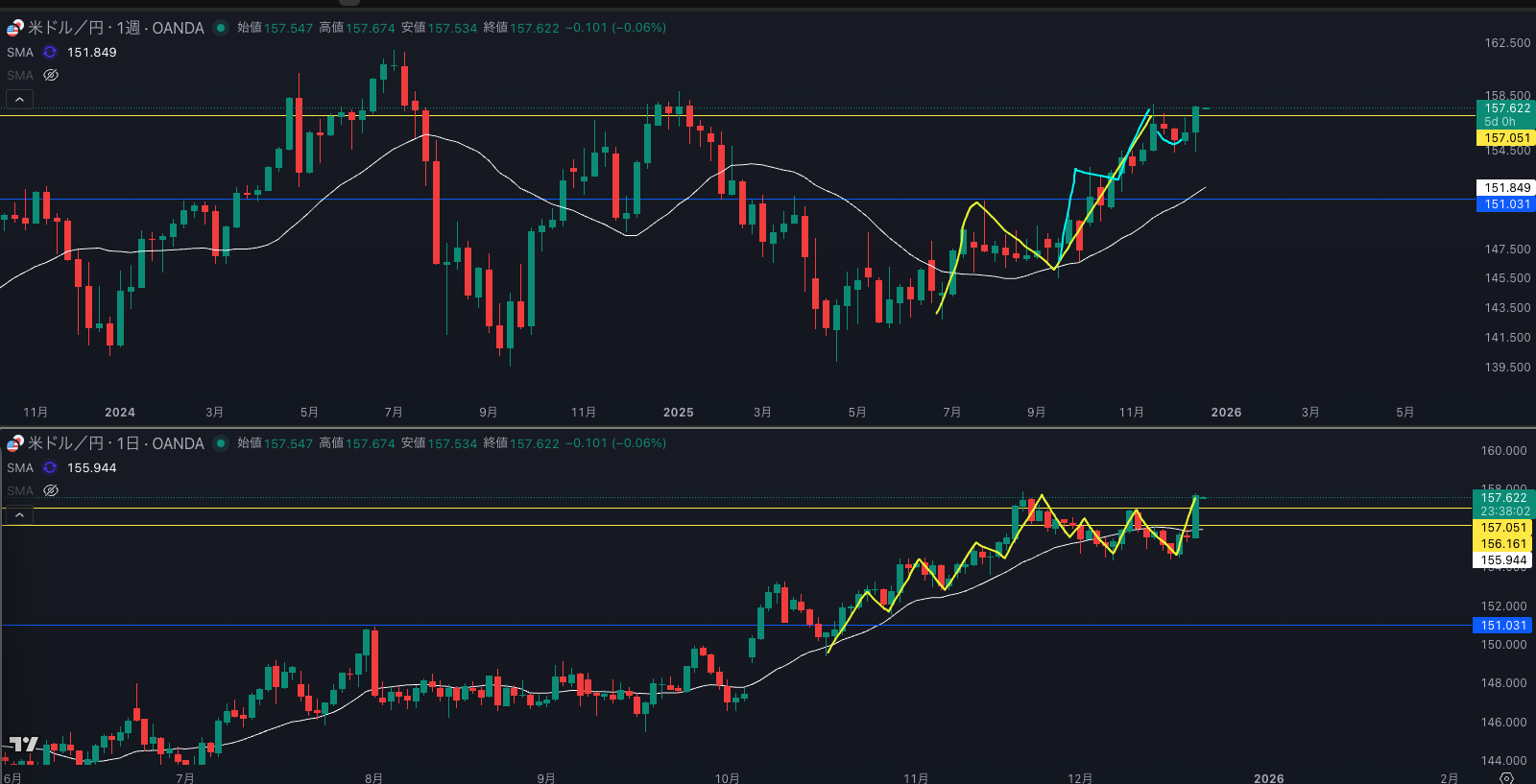This screenshot has width=1536, height=784.
Task: Click the USD/JPY flag icon on weekly chart
Action: coord(15,28)
